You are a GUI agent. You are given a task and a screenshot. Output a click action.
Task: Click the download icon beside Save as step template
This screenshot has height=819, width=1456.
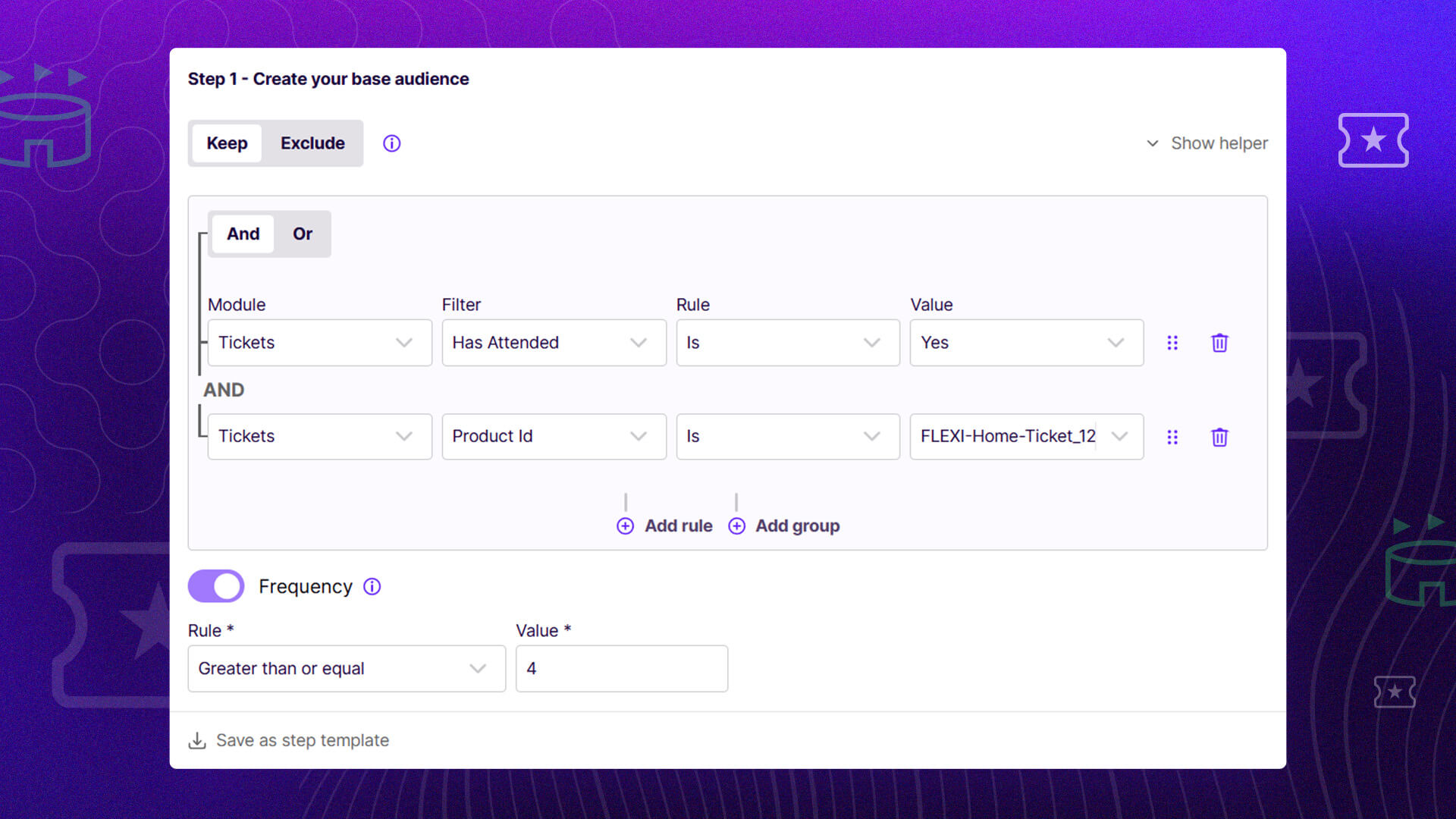tap(198, 739)
